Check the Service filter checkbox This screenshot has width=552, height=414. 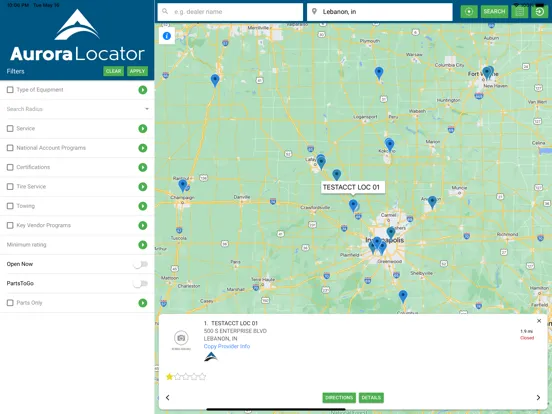10,128
